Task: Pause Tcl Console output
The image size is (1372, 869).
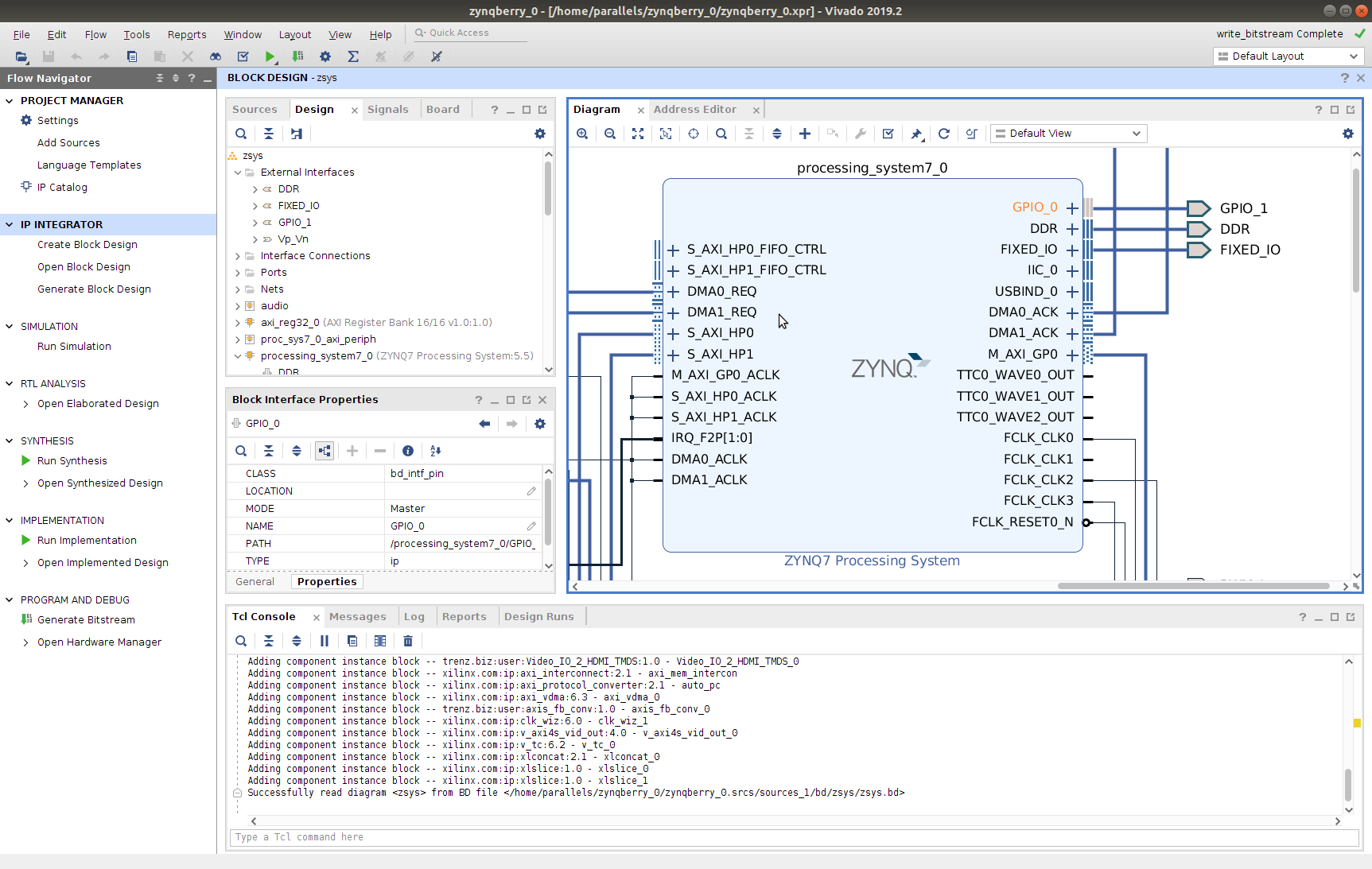Action: [325, 641]
